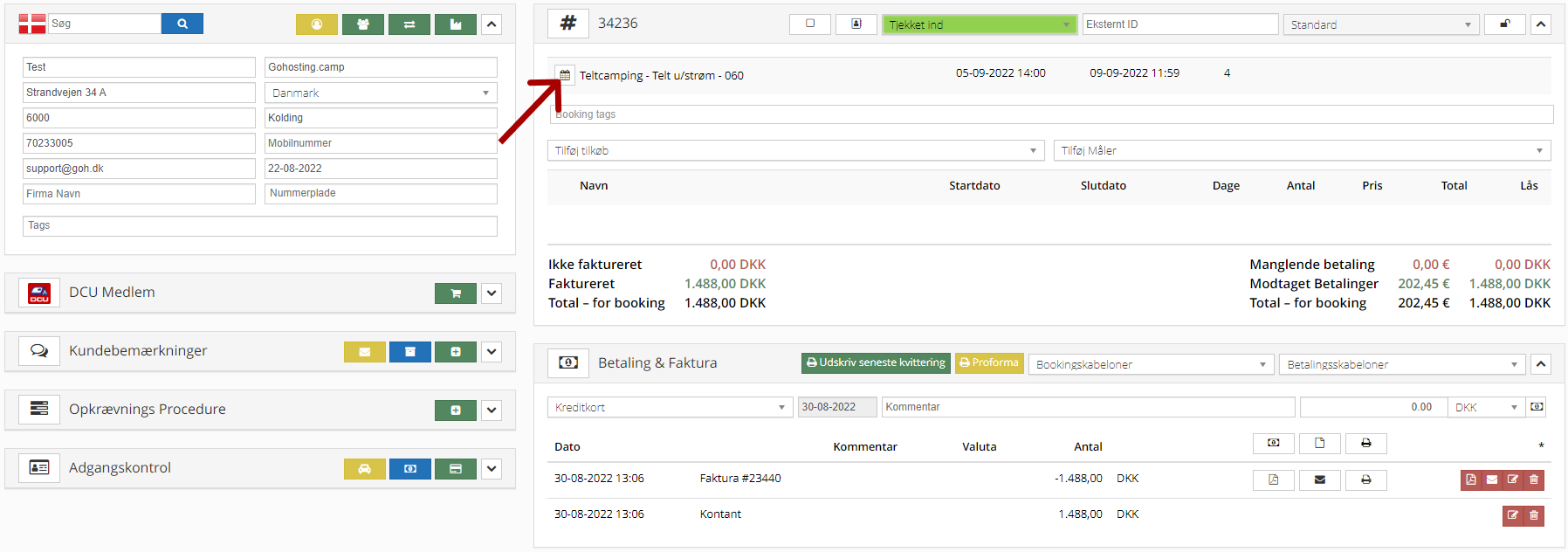
Task: Open the Kreditkort payment method dropdown
Action: (x=670, y=407)
